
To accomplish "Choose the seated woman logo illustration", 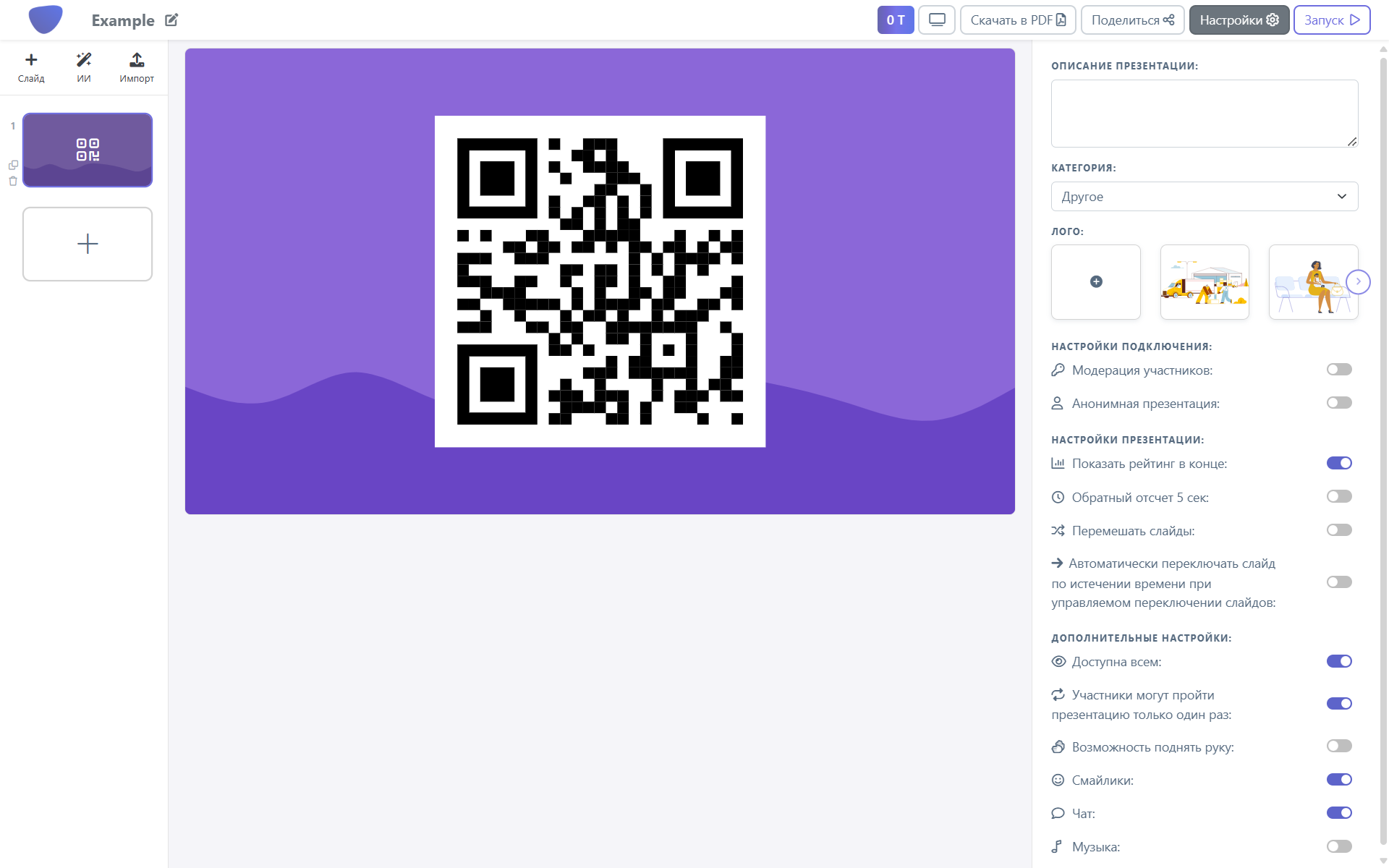I will coord(1313,282).
